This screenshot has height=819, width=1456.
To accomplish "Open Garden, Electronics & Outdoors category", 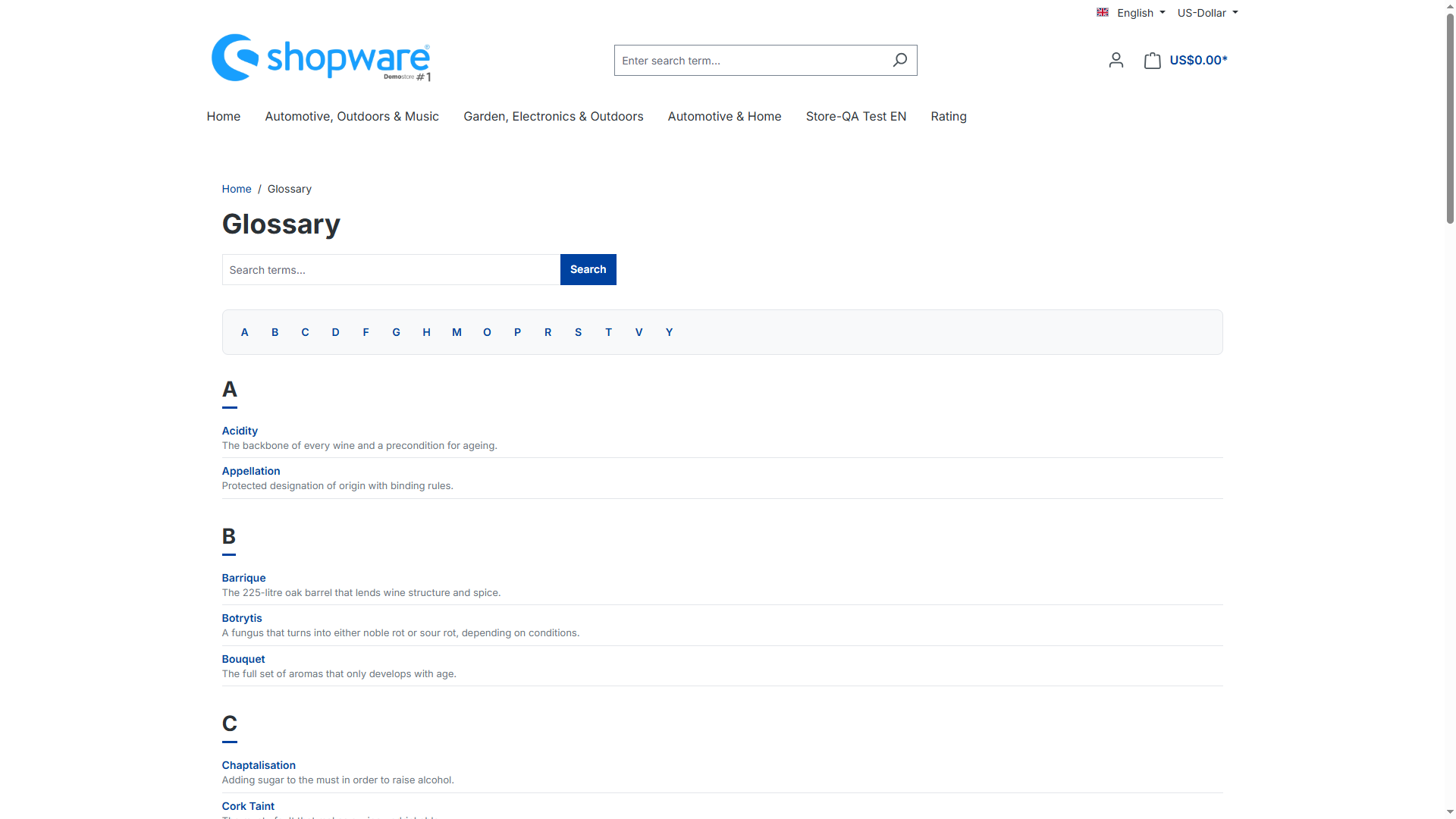I will coord(554,116).
